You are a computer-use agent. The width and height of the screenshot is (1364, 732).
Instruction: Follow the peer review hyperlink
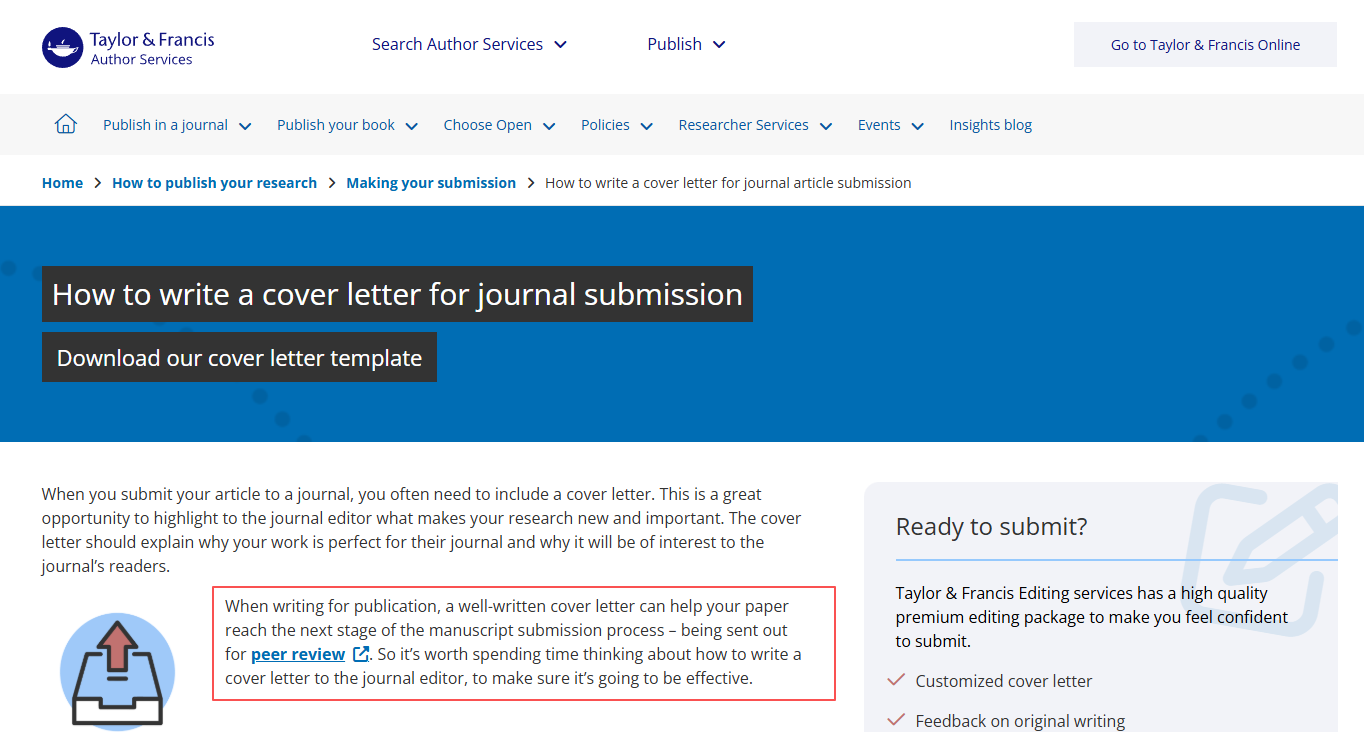298,654
